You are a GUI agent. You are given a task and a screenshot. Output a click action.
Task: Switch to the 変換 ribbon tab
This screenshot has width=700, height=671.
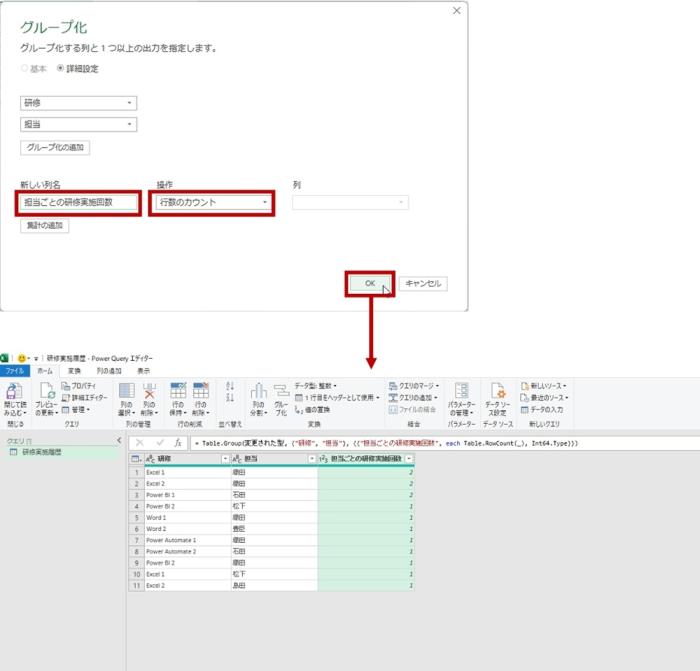tap(74, 370)
